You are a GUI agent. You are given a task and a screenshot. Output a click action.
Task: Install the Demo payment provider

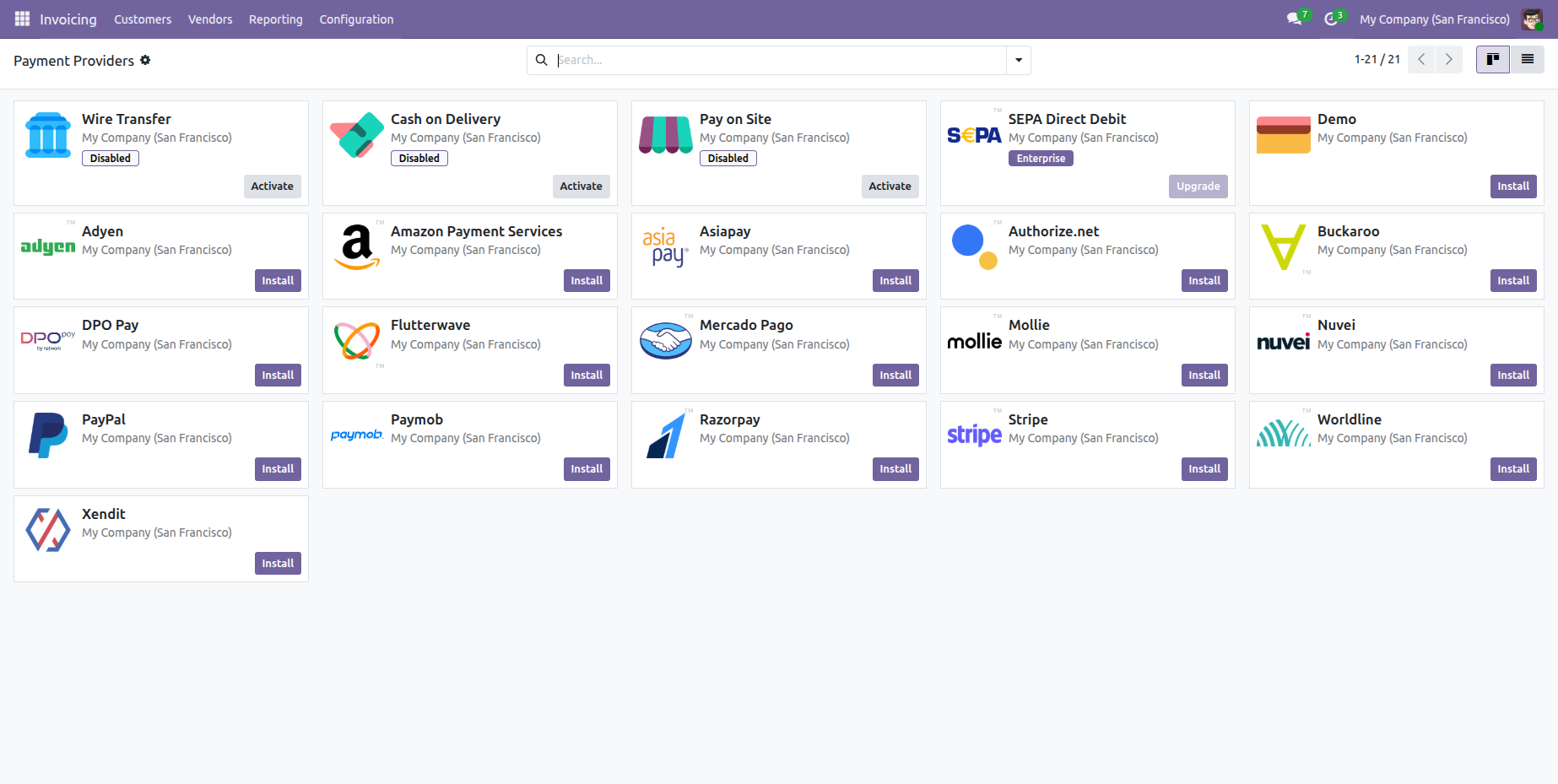coord(1513,187)
